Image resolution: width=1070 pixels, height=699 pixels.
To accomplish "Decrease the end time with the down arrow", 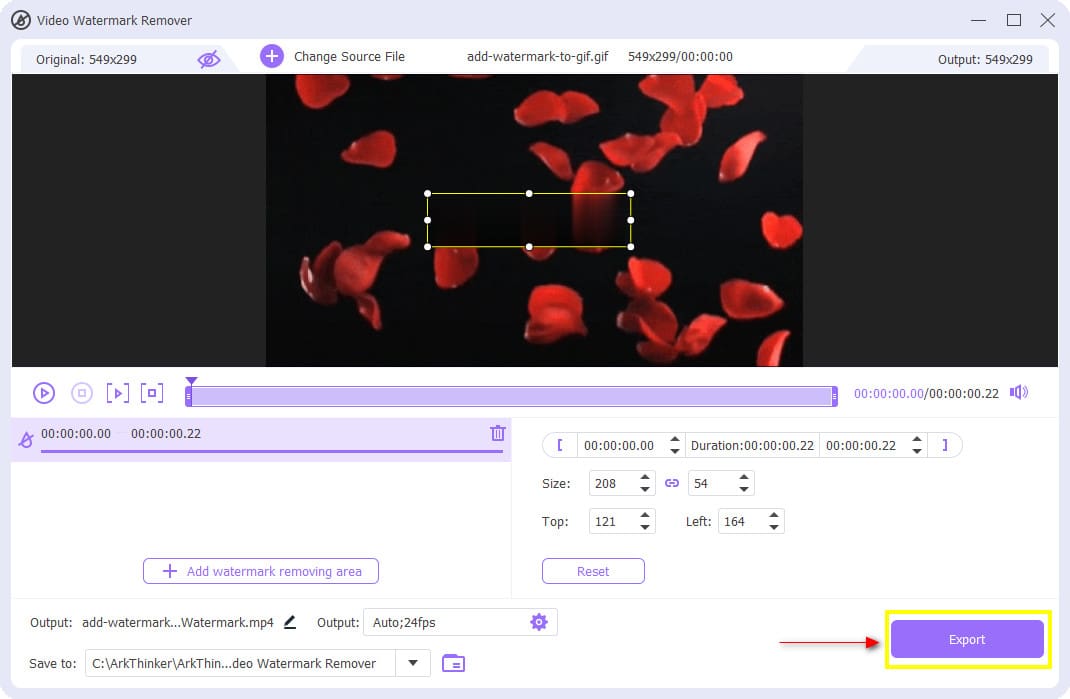I will [917, 451].
